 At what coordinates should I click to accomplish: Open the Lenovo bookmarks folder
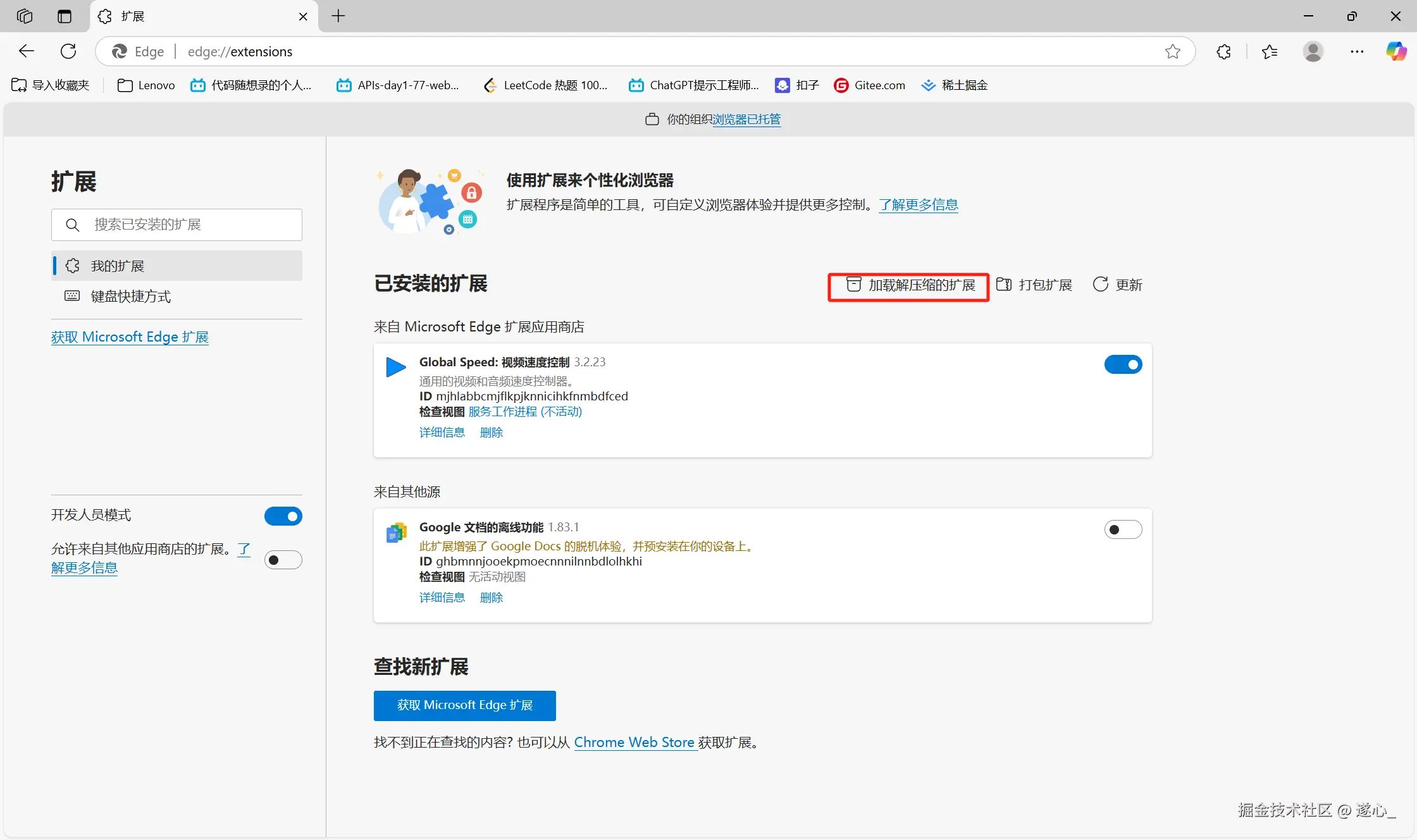(147, 85)
